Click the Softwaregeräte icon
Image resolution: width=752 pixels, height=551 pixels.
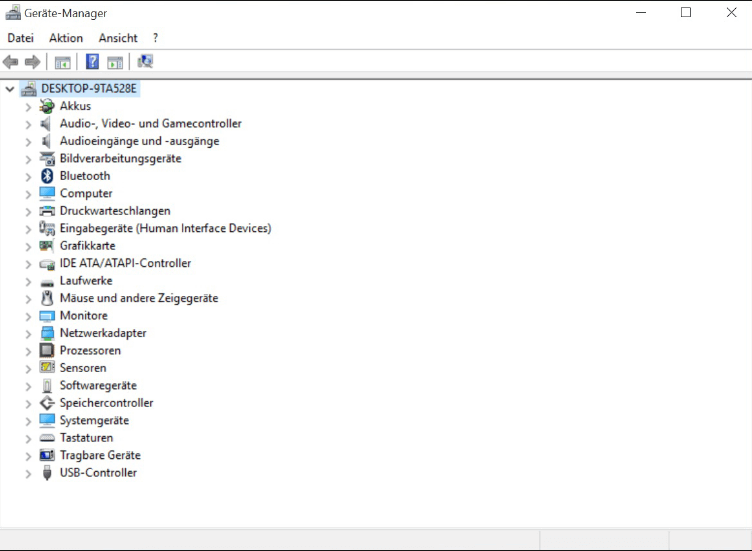(47, 386)
